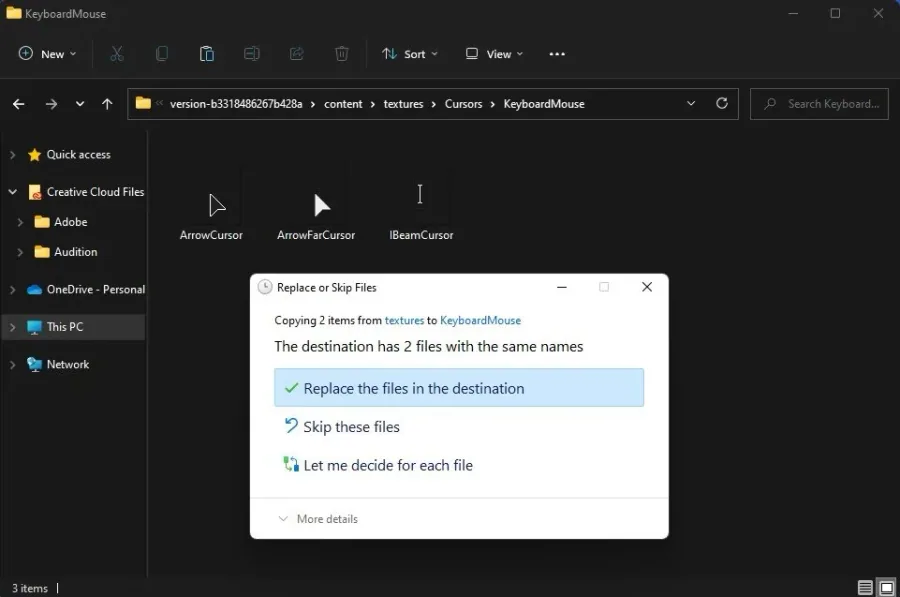Open the See more ellipsis menu
The height and width of the screenshot is (597, 900).
pyautogui.click(x=557, y=54)
